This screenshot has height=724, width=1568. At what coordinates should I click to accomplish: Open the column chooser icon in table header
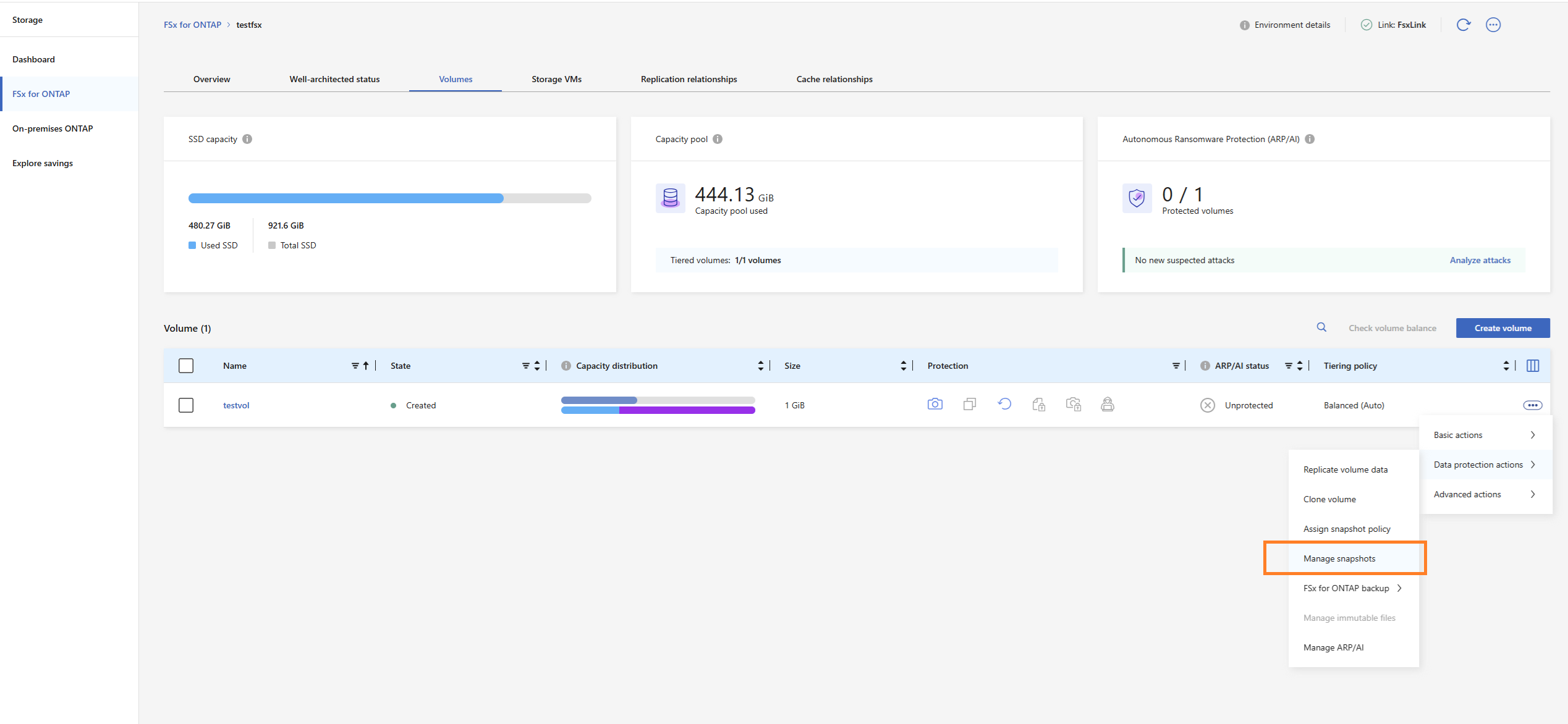coord(1533,366)
